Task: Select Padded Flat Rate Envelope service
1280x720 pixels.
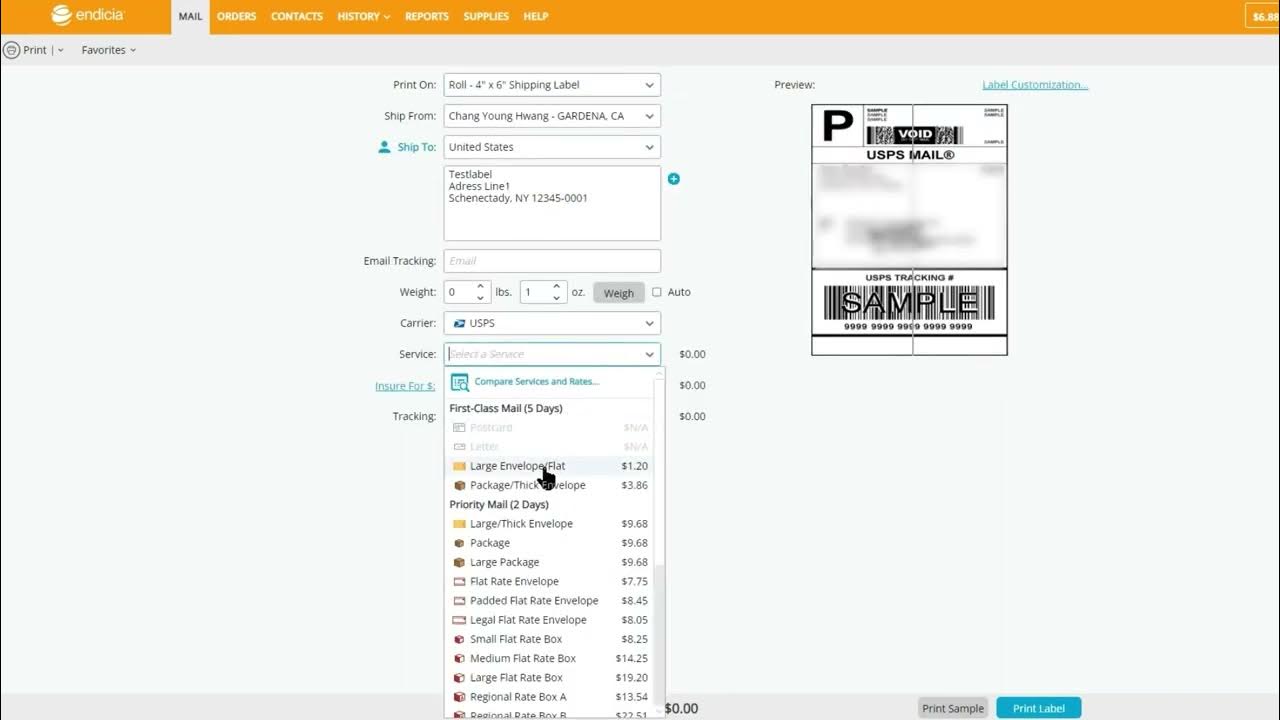Action: point(550,601)
